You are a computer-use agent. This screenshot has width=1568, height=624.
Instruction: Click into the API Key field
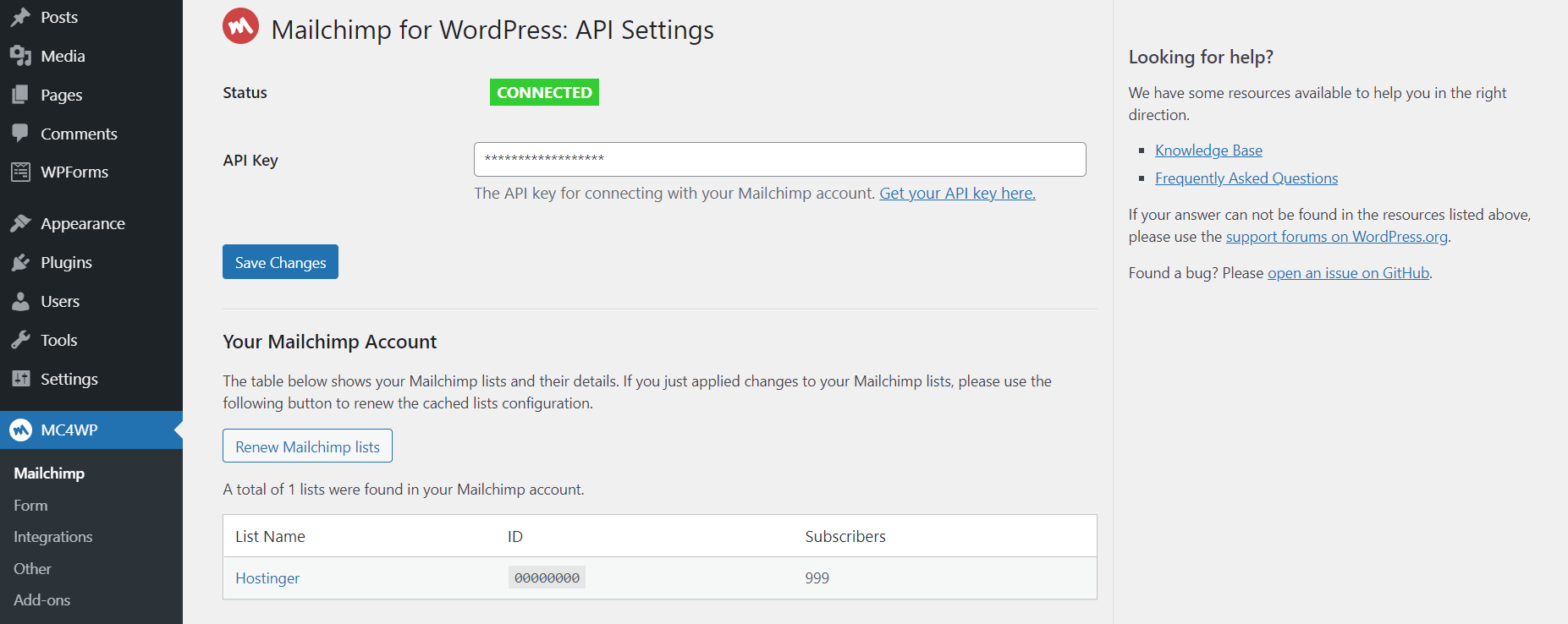click(779, 159)
